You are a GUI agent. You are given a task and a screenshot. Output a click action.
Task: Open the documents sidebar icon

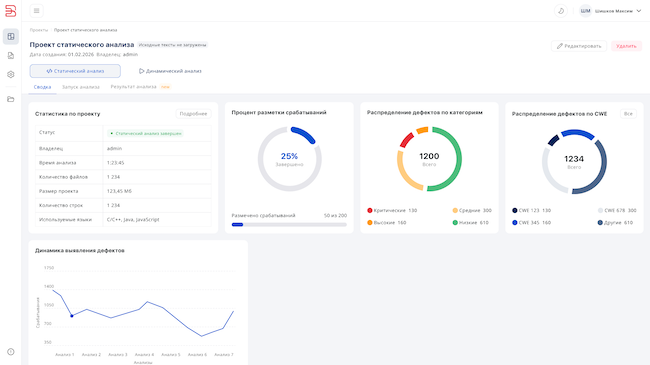click(11, 56)
